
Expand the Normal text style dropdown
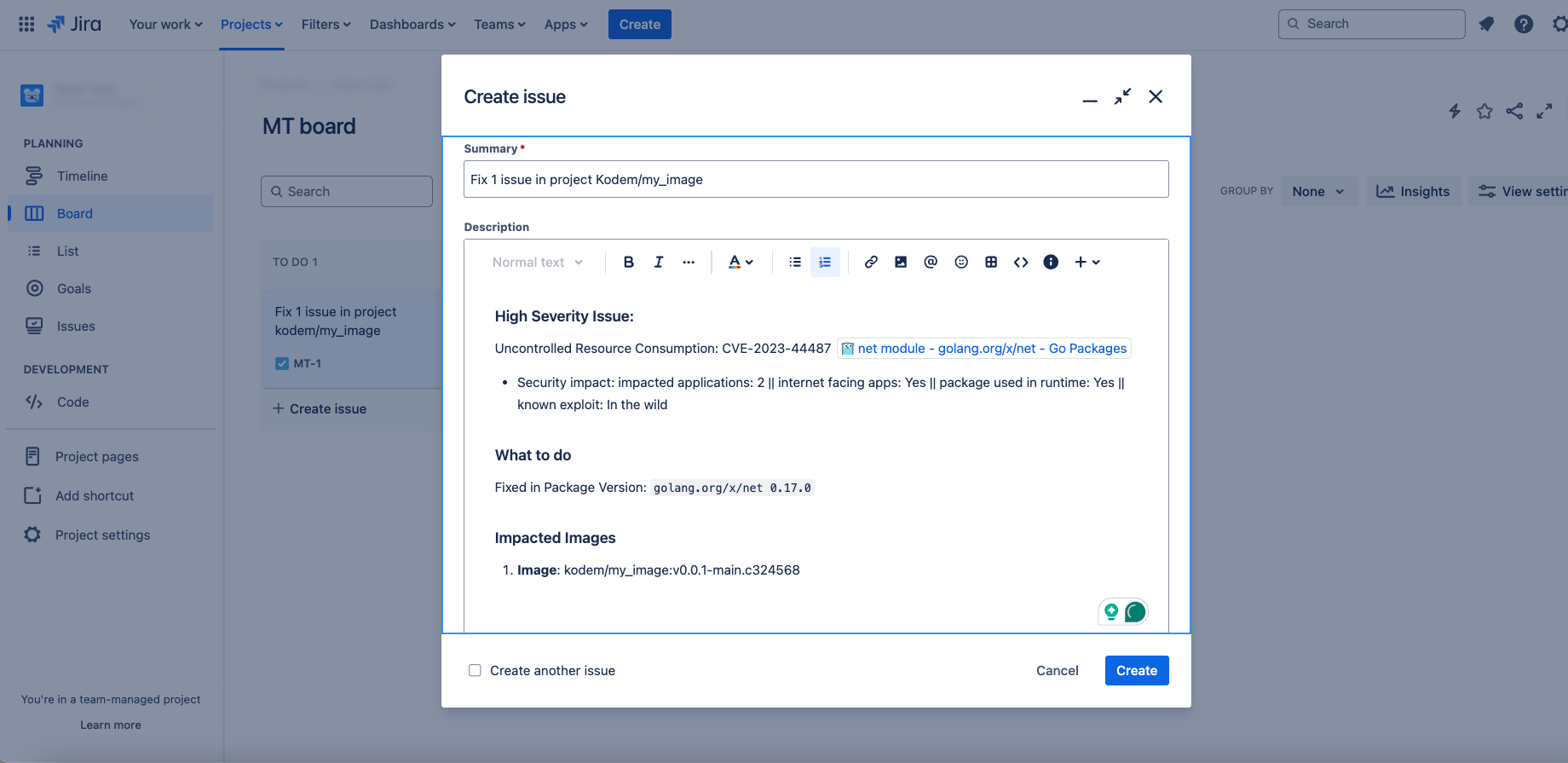tap(537, 262)
